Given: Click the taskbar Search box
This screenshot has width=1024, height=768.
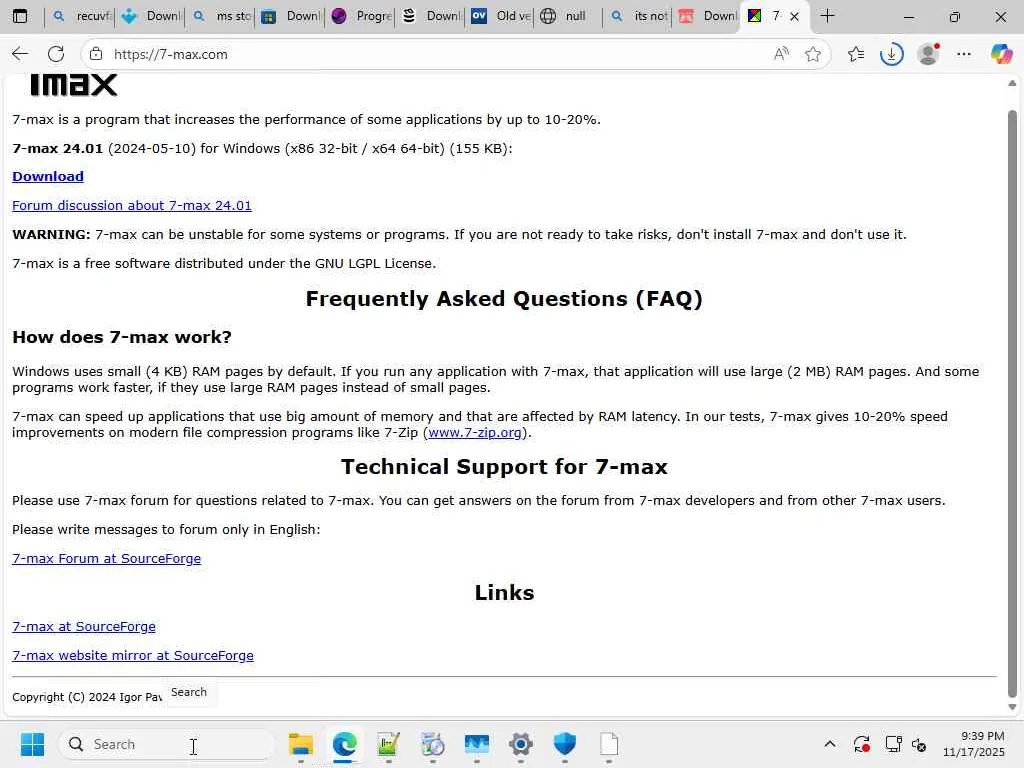Looking at the screenshot, I should [167, 744].
